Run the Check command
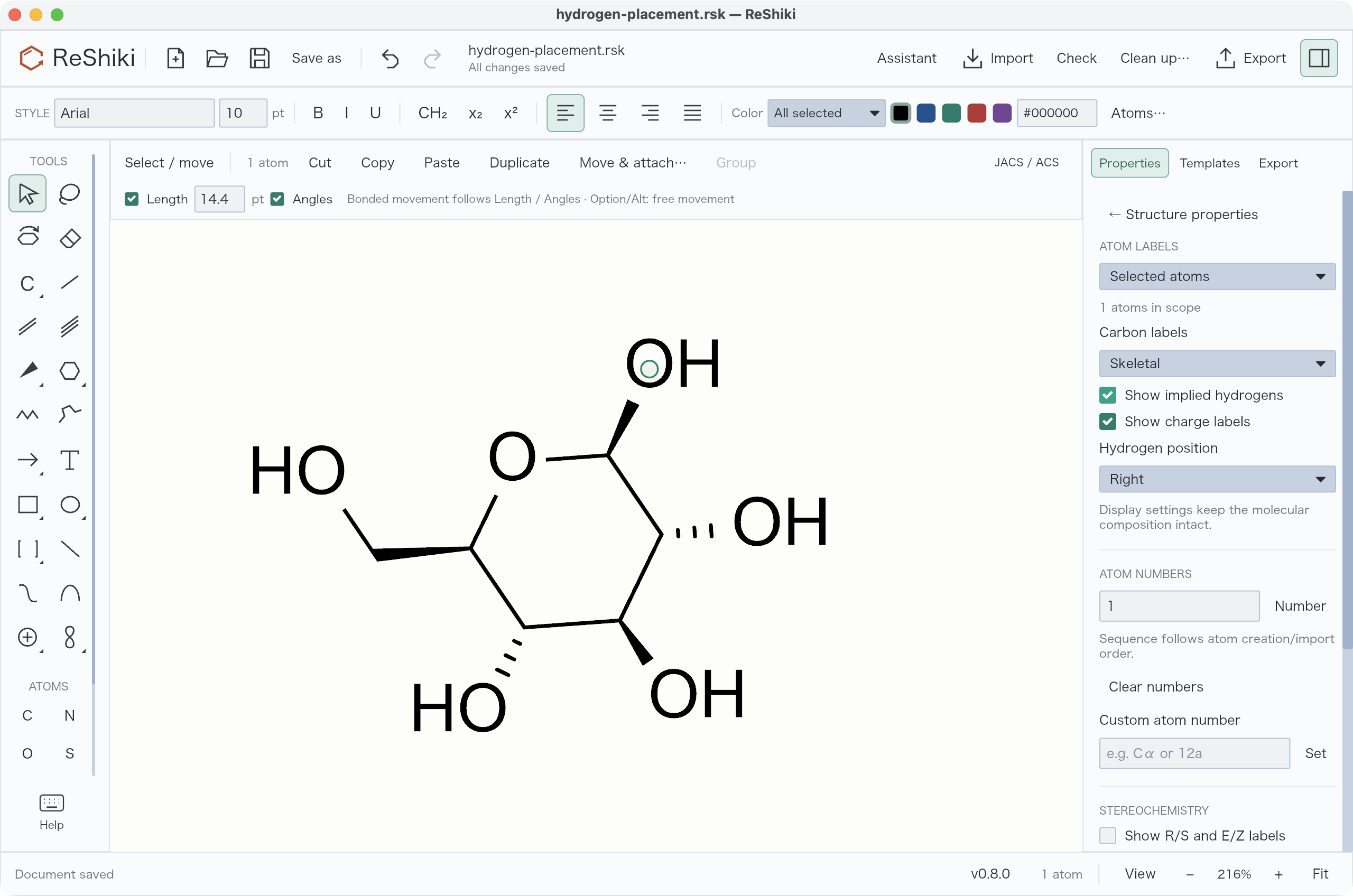Screen dimensions: 1353x896 point(1076,58)
